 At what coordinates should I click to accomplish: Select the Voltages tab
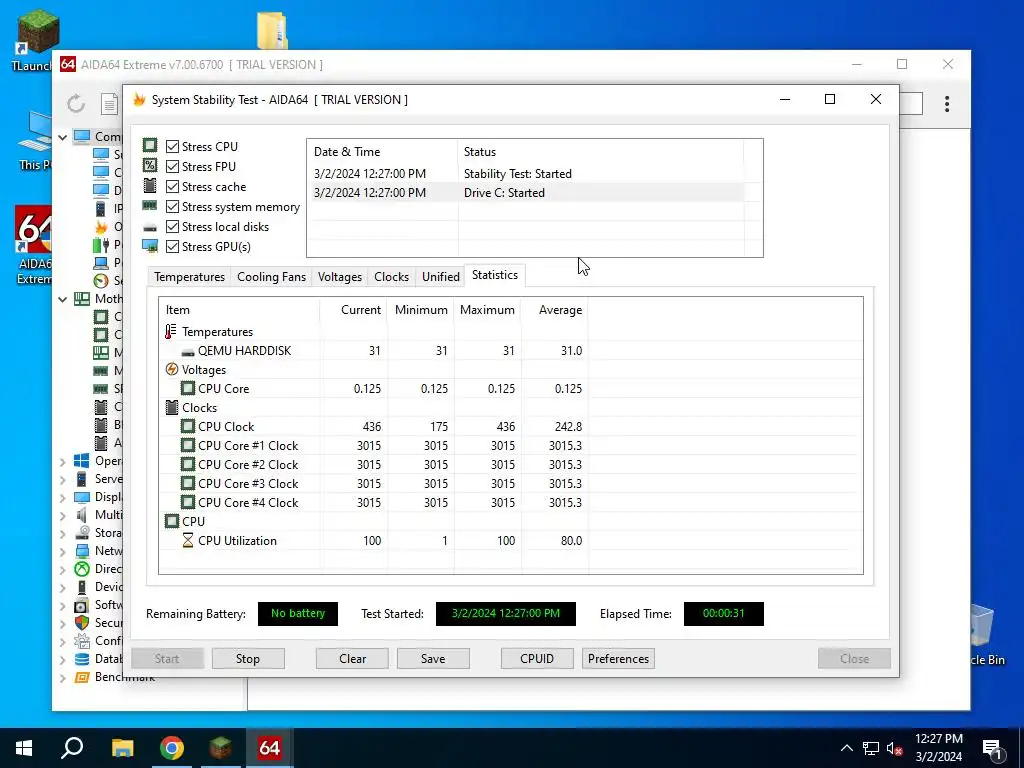pyautogui.click(x=340, y=277)
